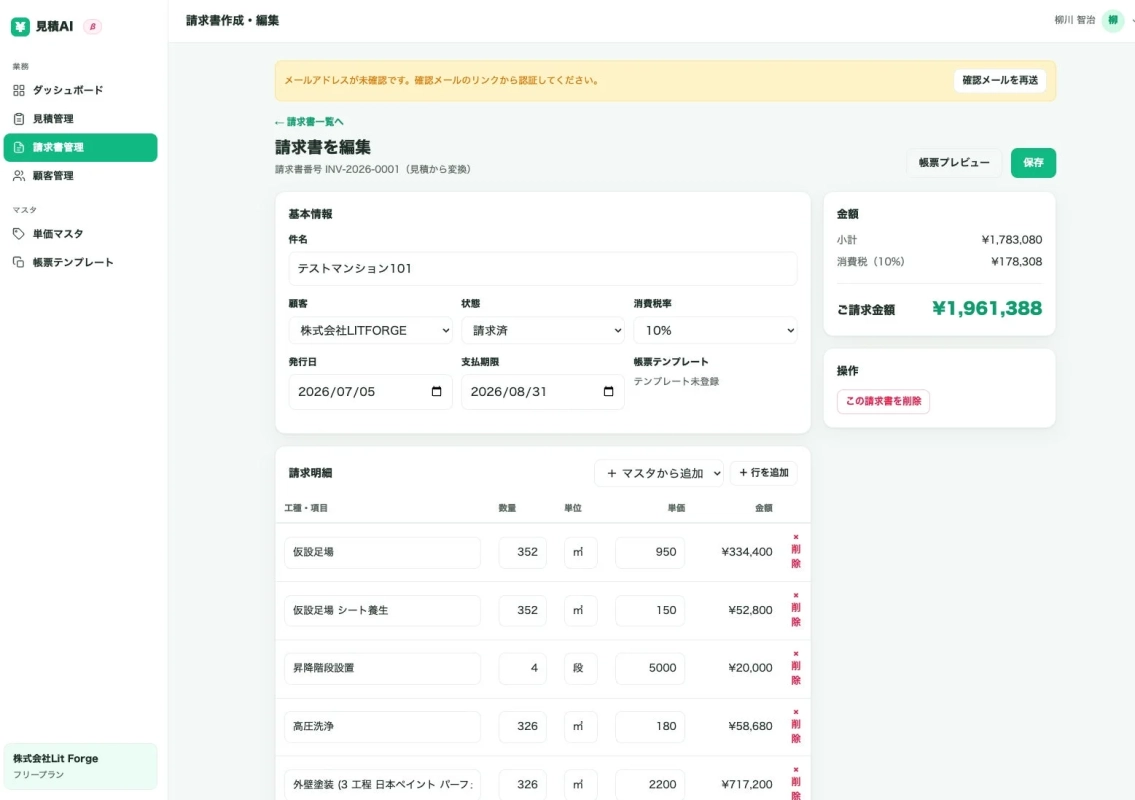Click unit price 150 field
Image resolution: width=1135 pixels, height=800 pixels.
tap(650, 610)
